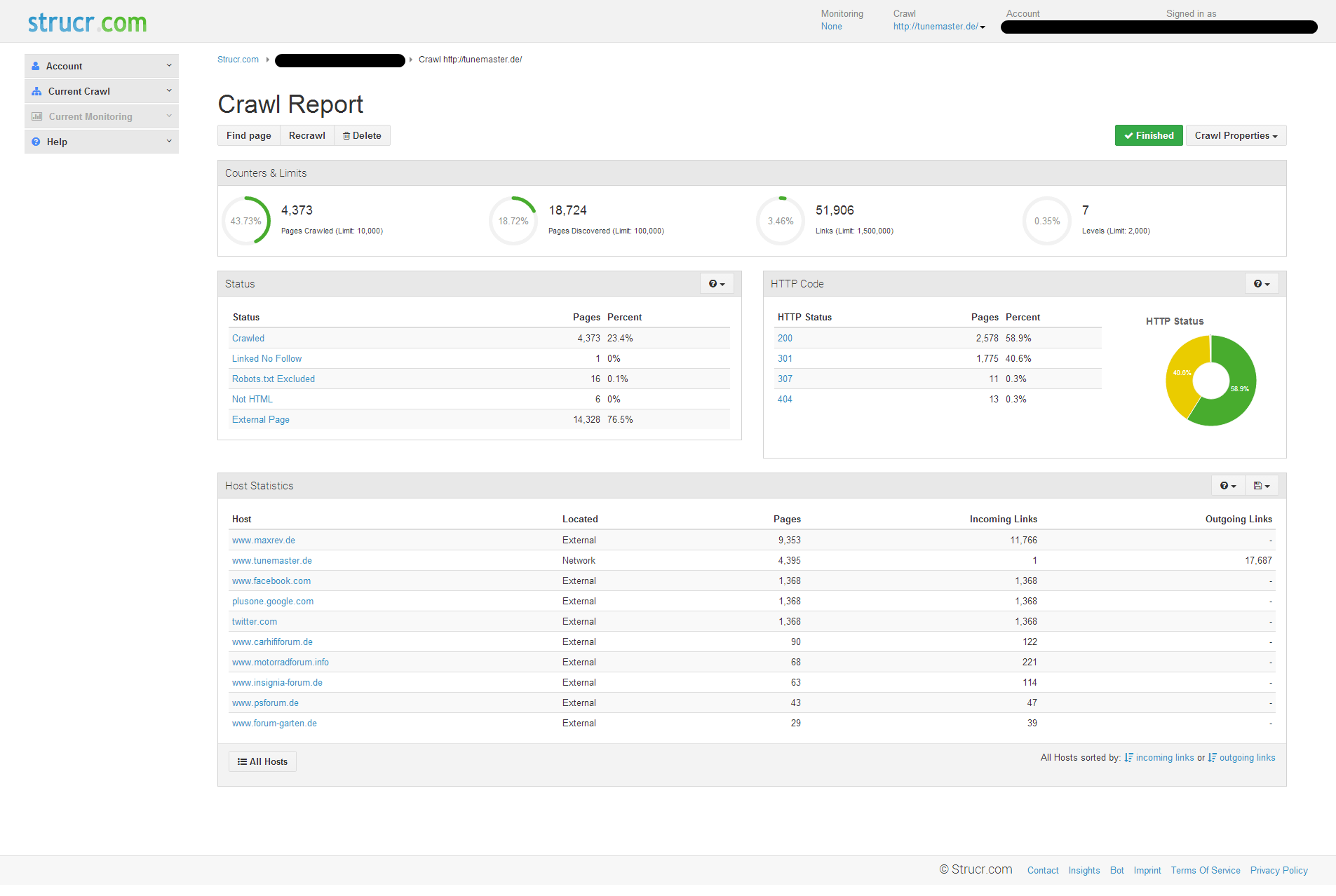1336x896 pixels.
Task: Open host plusone.google.com
Action: [x=273, y=601]
